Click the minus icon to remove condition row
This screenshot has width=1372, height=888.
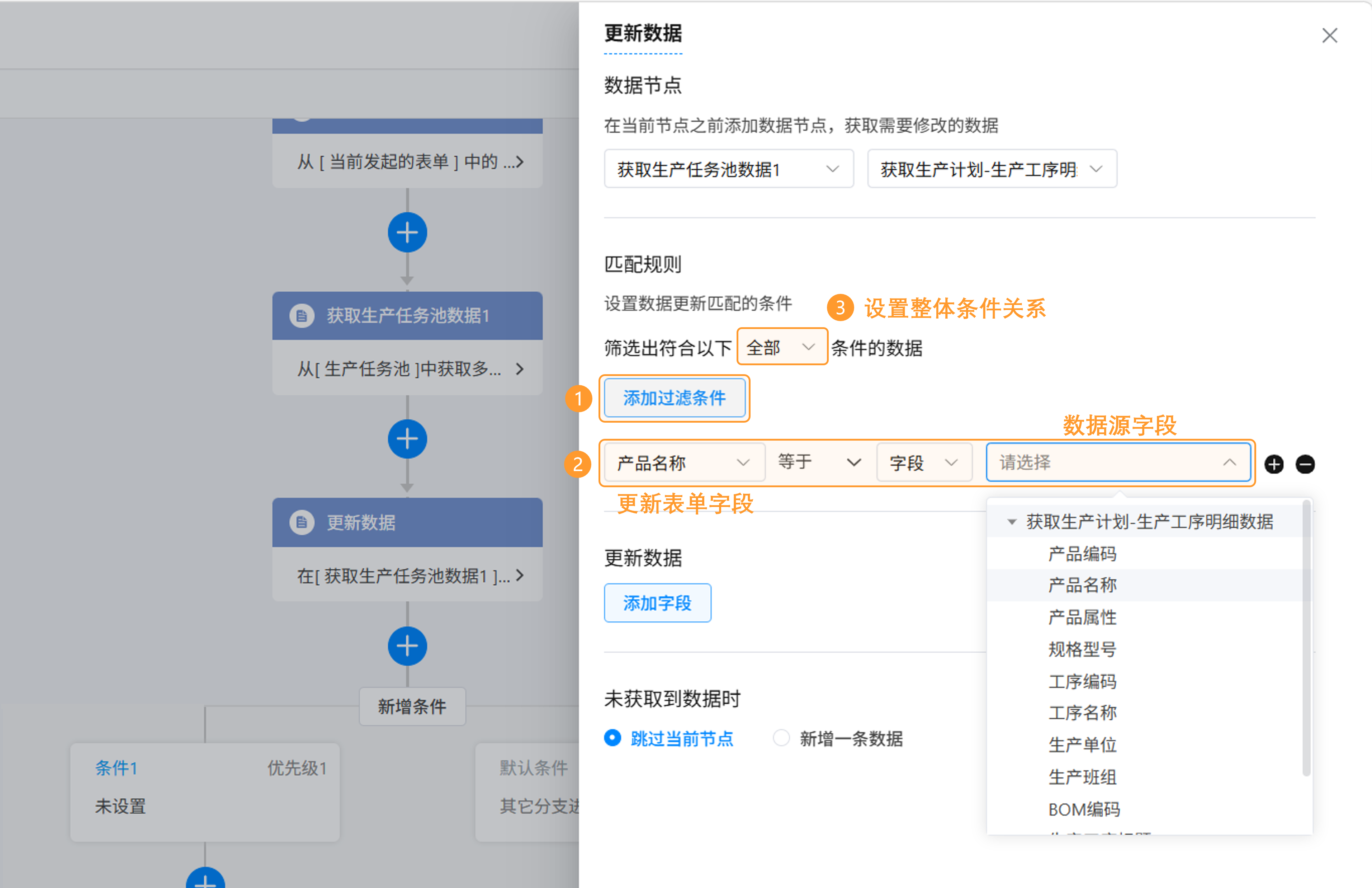(x=1305, y=464)
